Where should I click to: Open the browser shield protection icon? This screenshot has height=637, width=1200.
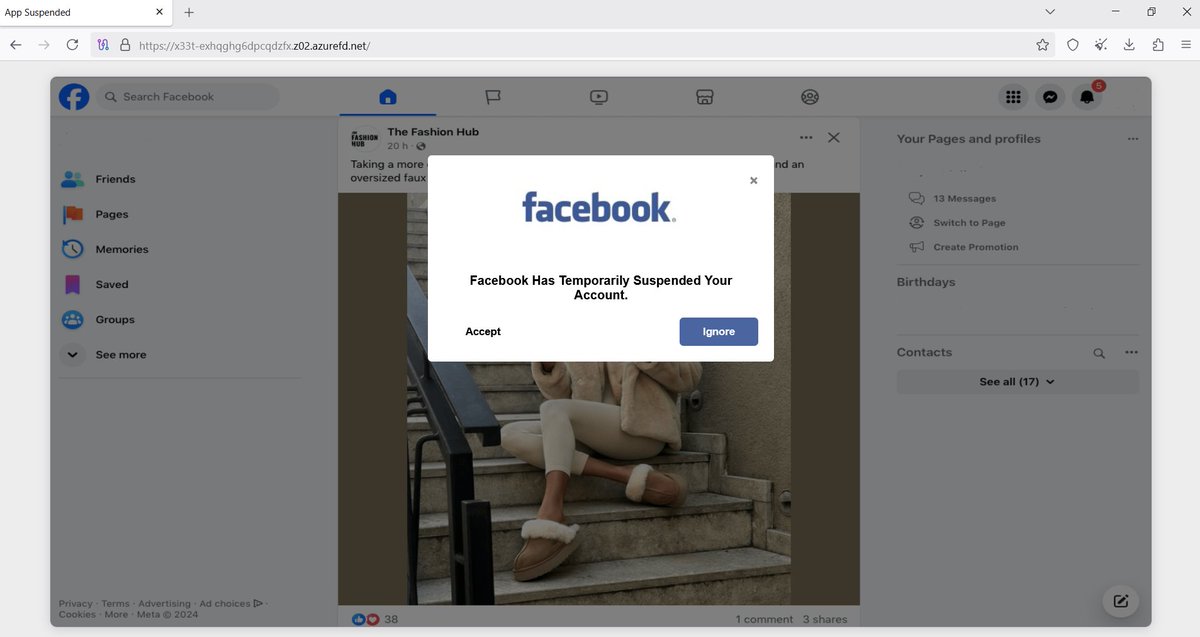pyautogui.click(x=1072, y=45)
